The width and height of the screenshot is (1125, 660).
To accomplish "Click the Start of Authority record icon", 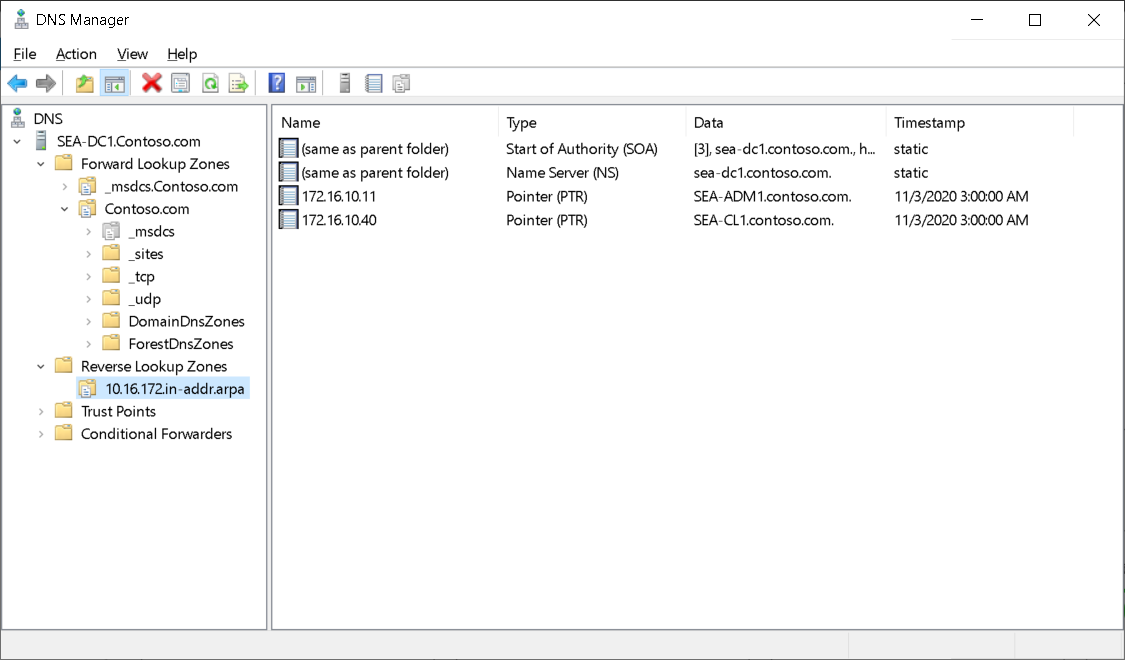I will pyautogui.click(x=288, y=148).
